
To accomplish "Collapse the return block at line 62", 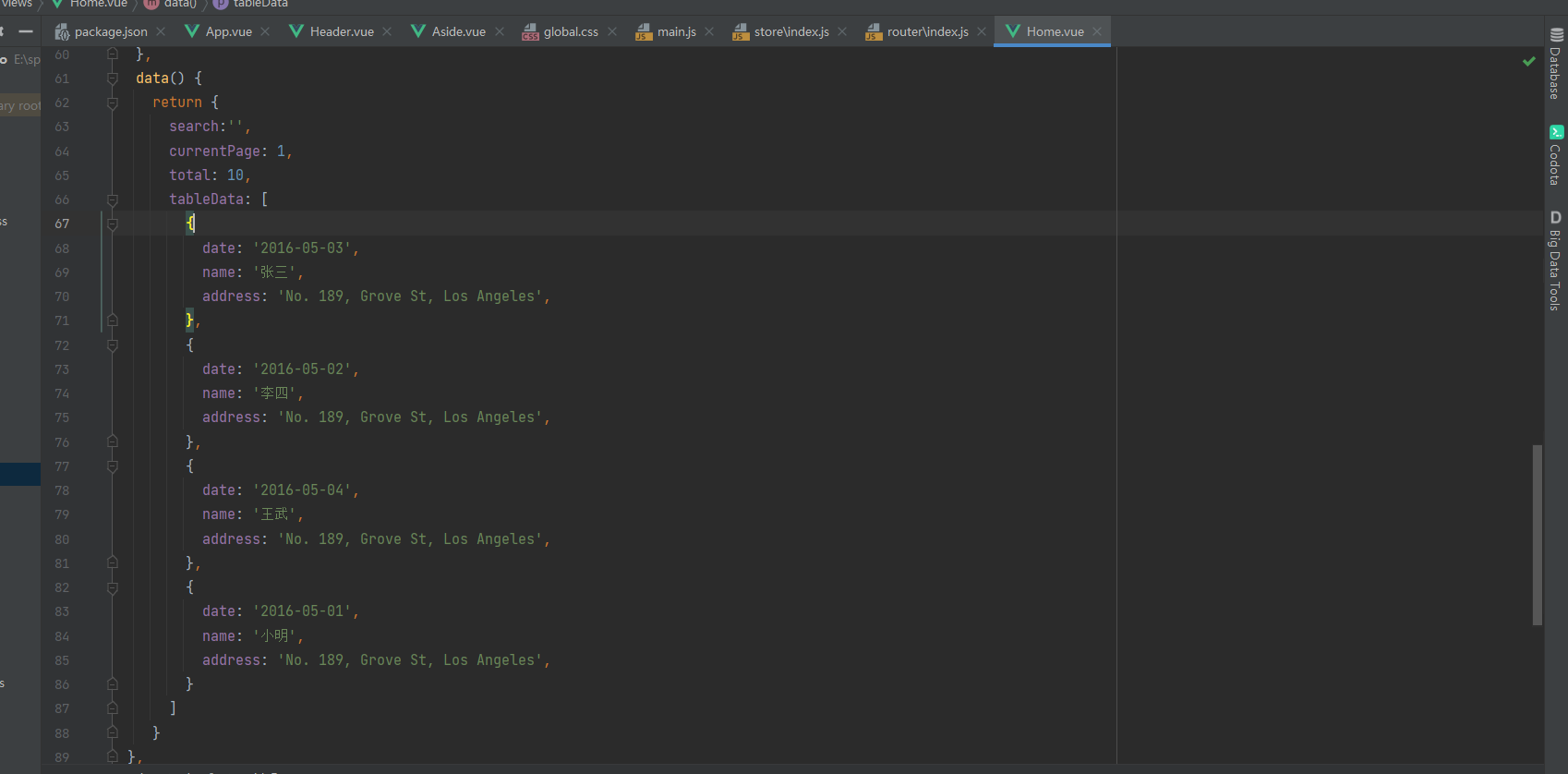I will (113, 103).
